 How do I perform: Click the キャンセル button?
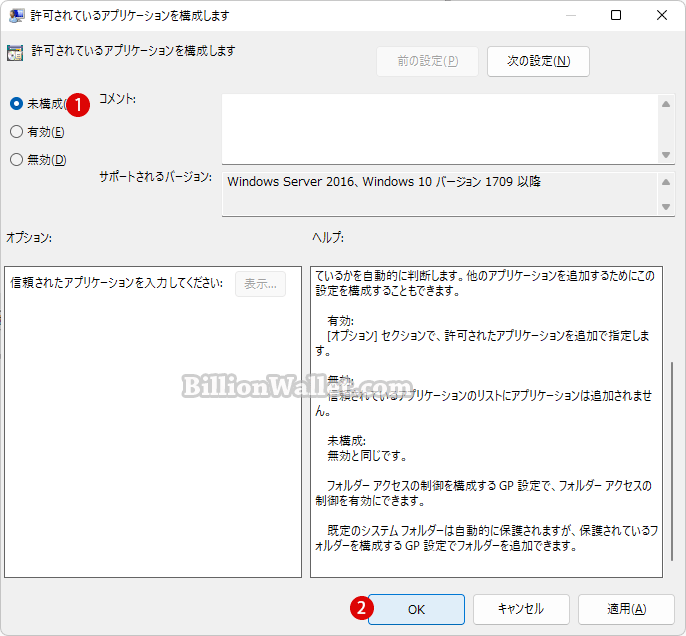point(521,609)
